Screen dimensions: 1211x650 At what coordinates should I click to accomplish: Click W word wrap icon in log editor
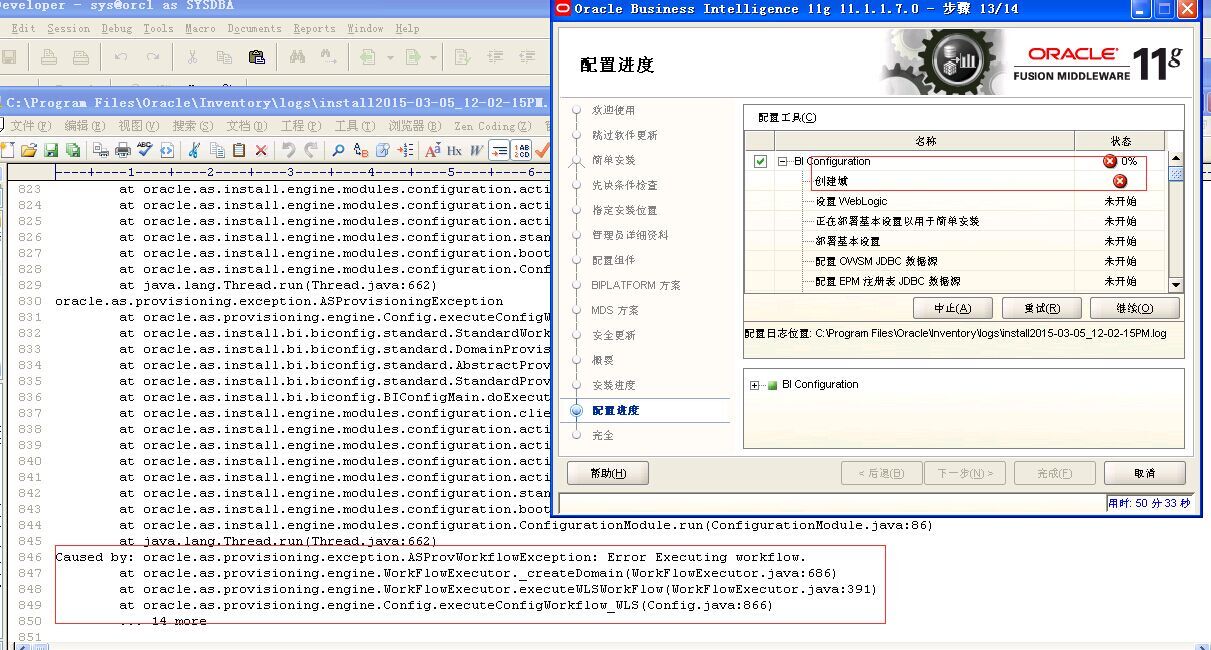[x=476, y=150]
